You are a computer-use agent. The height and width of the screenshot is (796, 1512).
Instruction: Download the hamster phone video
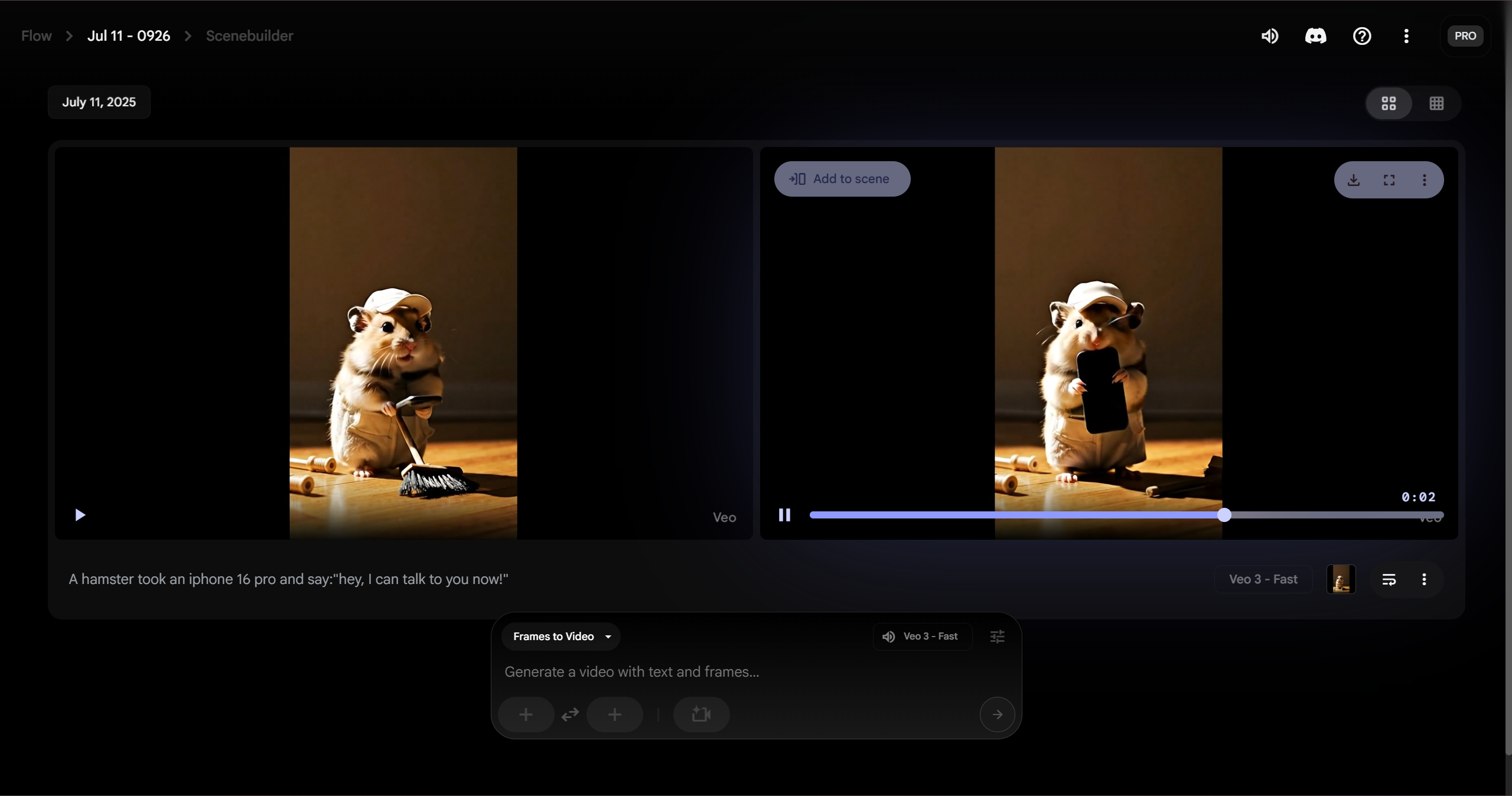tap(1354, 180)
